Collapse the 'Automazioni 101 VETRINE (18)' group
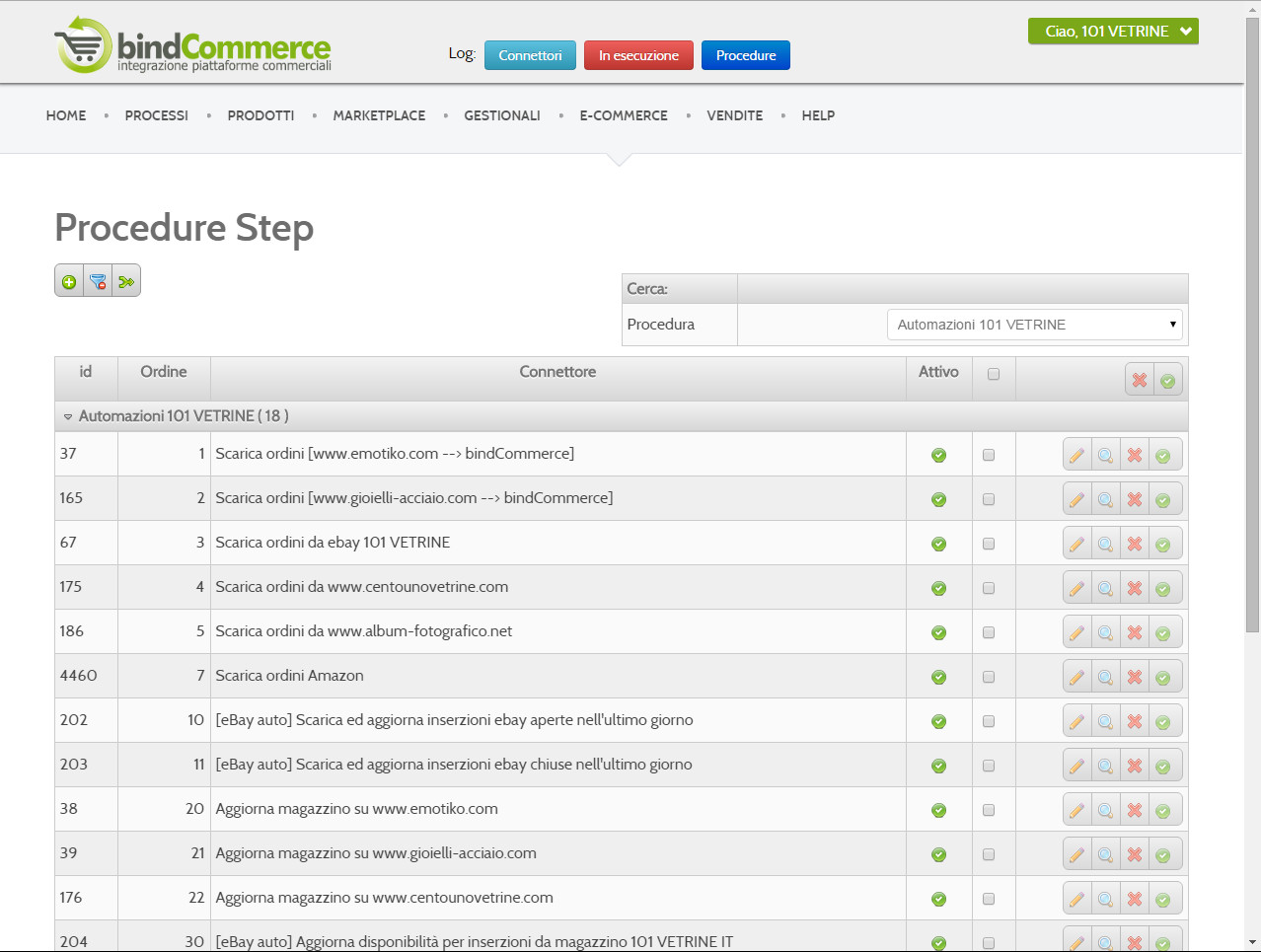This screenshot has height=952, width=1261. (68, 417)
